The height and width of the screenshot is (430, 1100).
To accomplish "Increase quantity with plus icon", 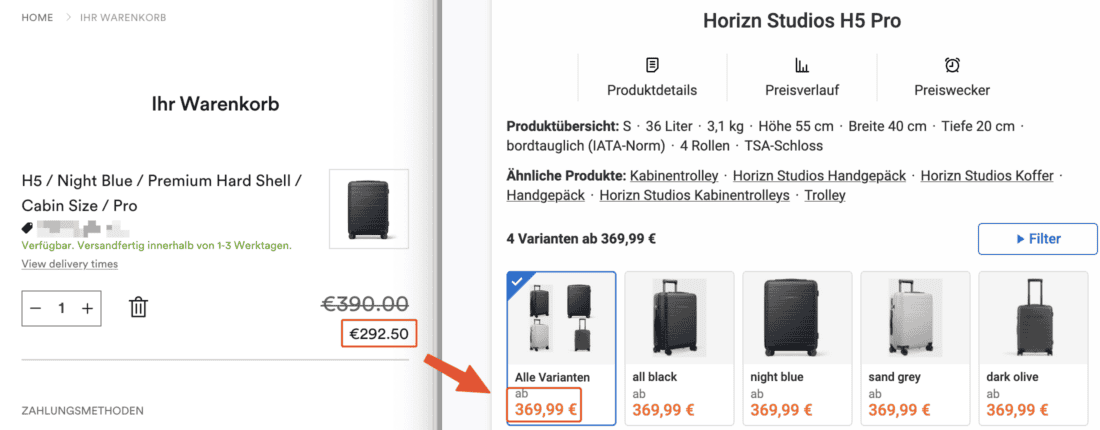I will [x=87, y=309].
